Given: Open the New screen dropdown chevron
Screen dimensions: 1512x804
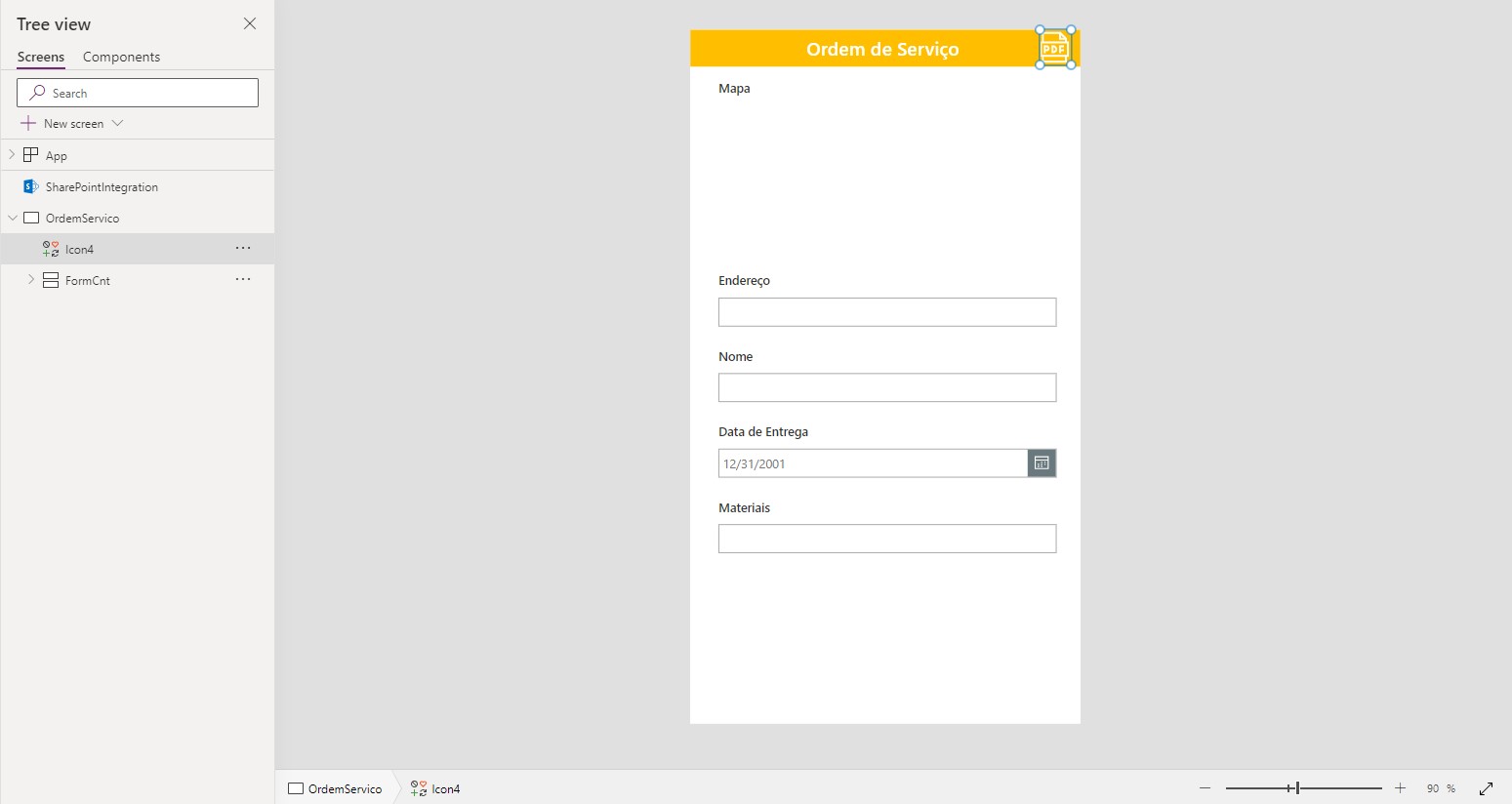Looking at the screenshot, I should pyautogui.click(x=116, y=123).
